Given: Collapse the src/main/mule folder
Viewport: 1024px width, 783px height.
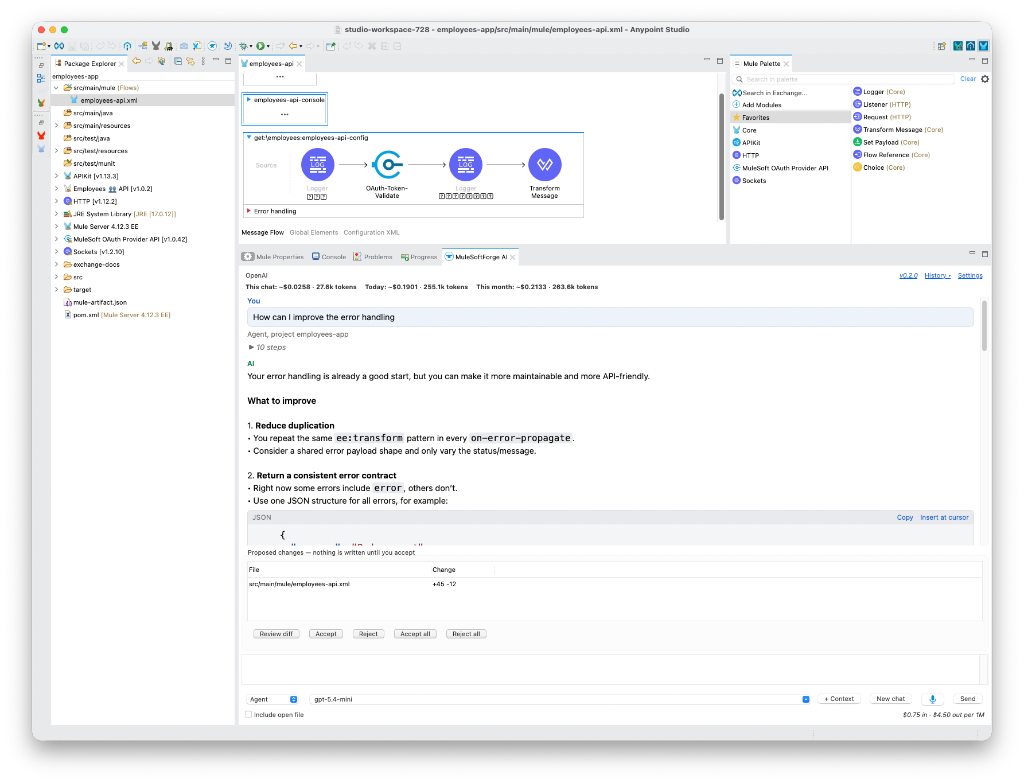Looking at the screenshot, I should point(56,88).
